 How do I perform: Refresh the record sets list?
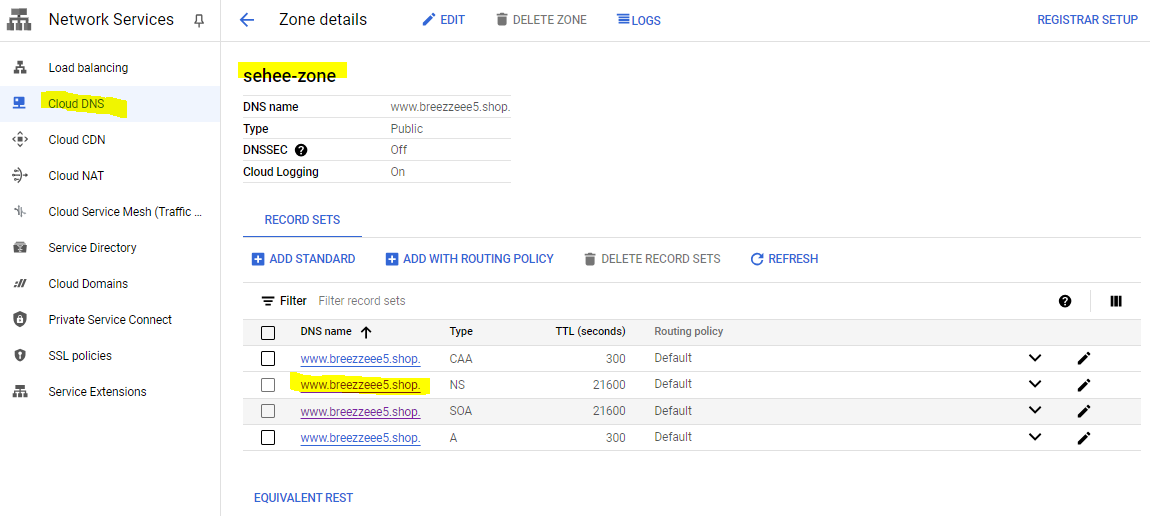click(784, 259)
